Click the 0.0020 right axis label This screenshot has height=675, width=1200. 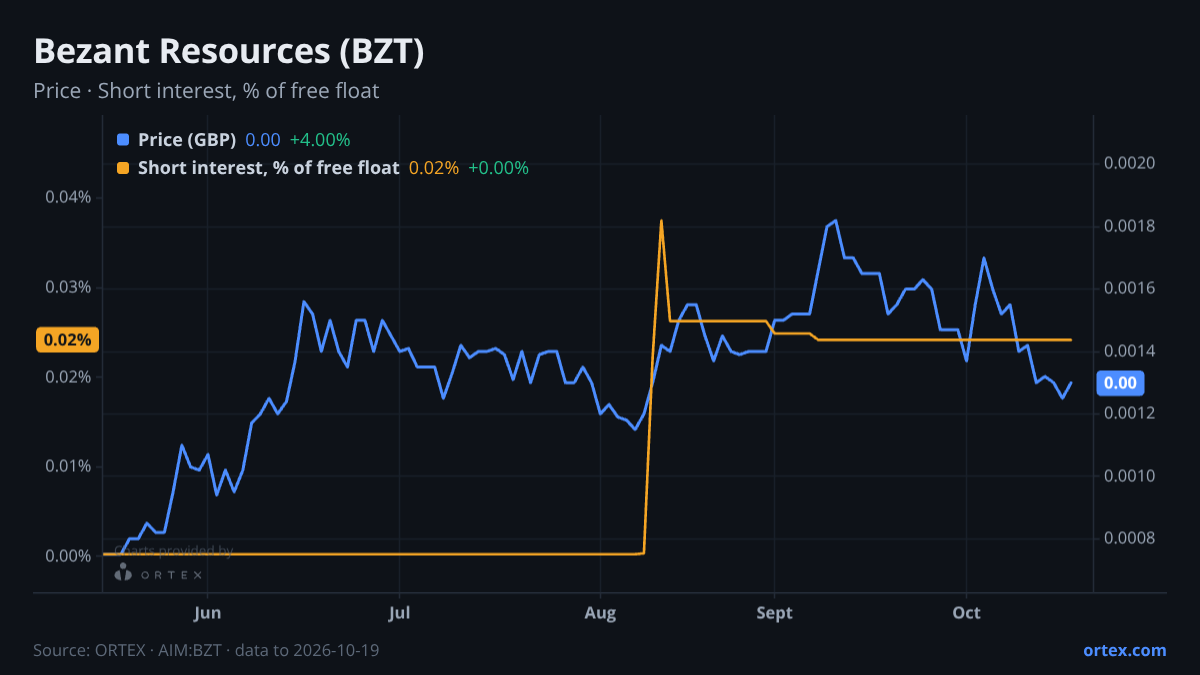(x=1129, y=163)
